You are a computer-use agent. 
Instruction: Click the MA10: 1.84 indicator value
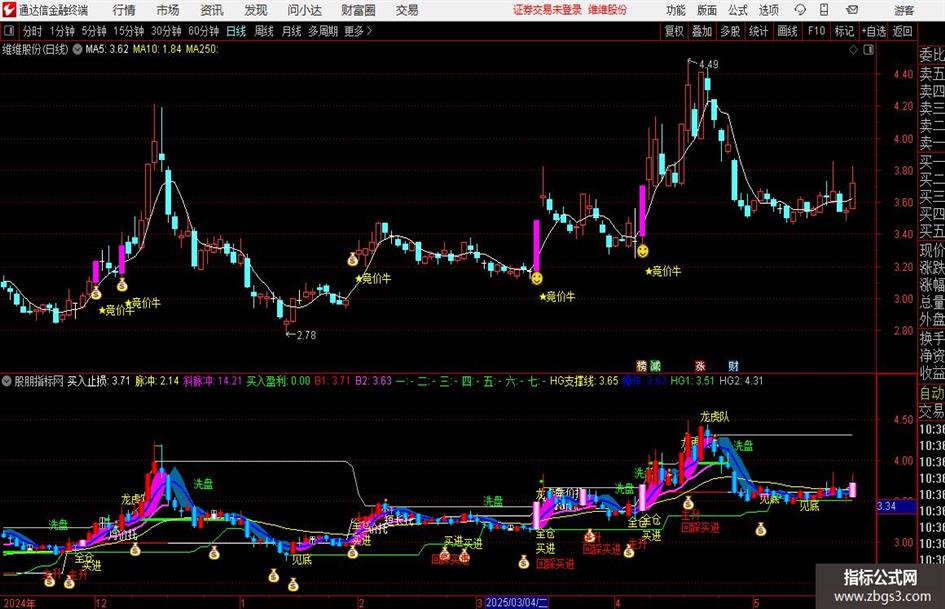(157, 49)
